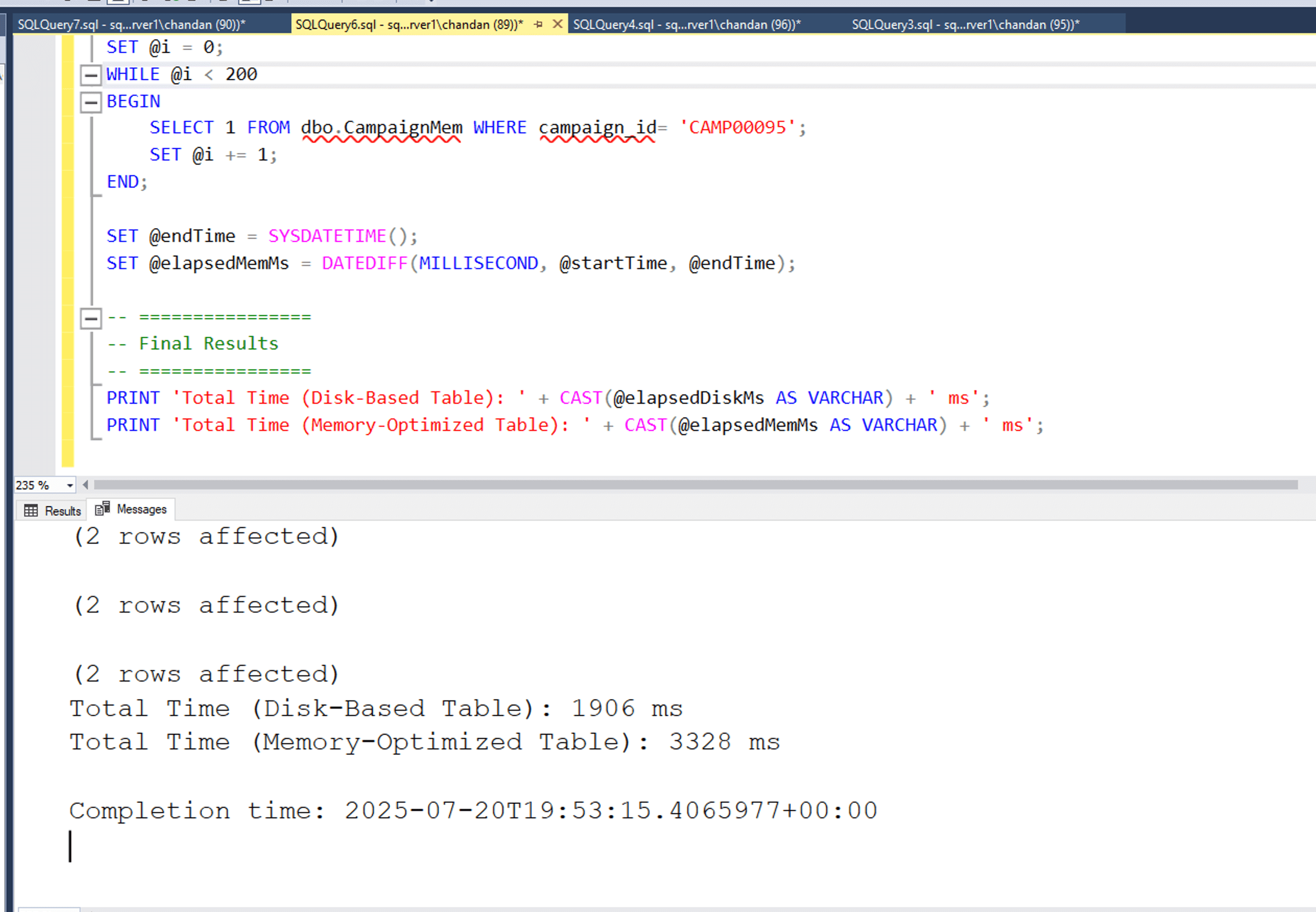Click the Memory-Optimized Table result line

coord(424,742)
